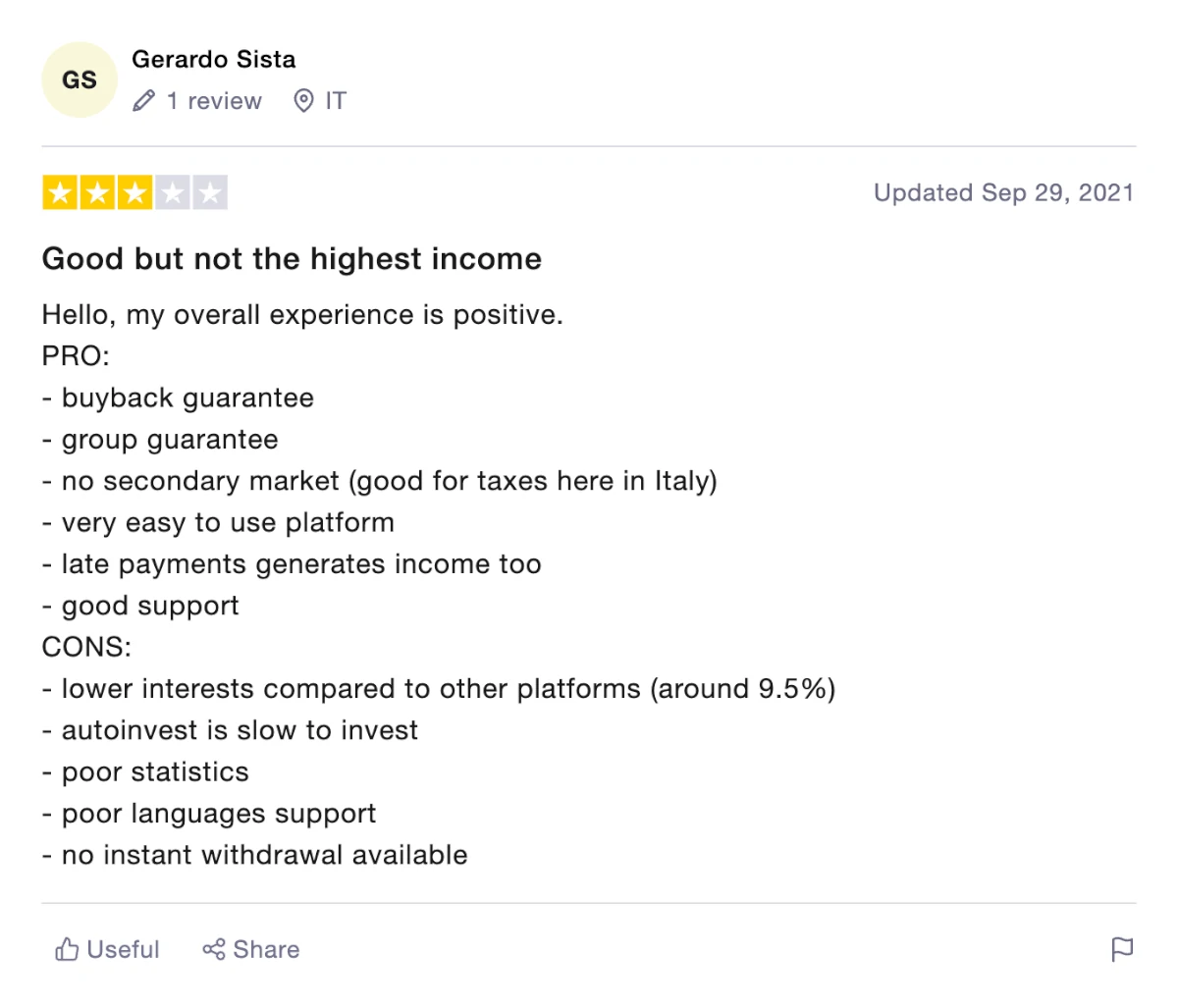1178x1008 pixels.
Task: Click the Share network icon
Action: 213,949
